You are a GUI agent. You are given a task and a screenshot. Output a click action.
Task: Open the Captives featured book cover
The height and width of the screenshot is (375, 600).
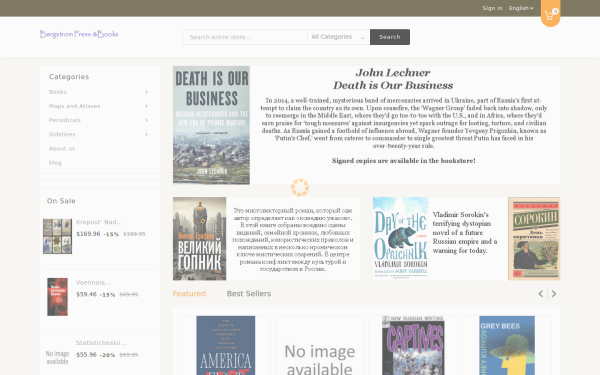pos(413,346)
